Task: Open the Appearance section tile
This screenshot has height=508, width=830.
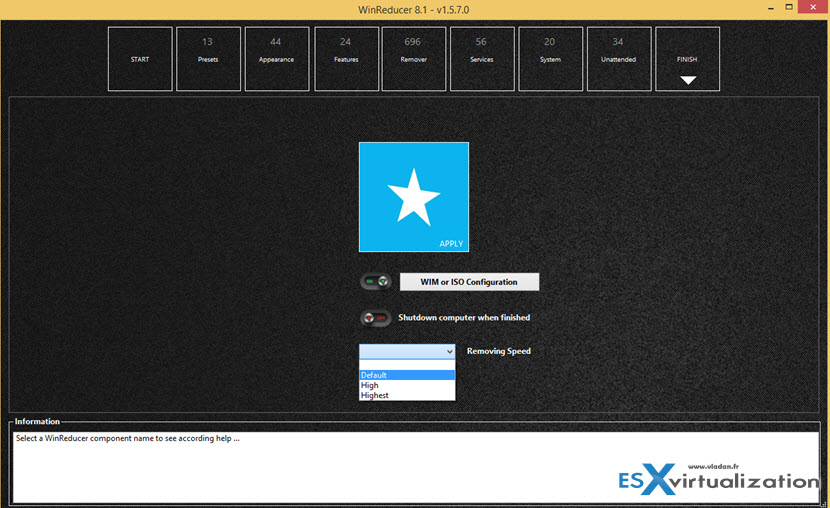Action: pos(277,59)
